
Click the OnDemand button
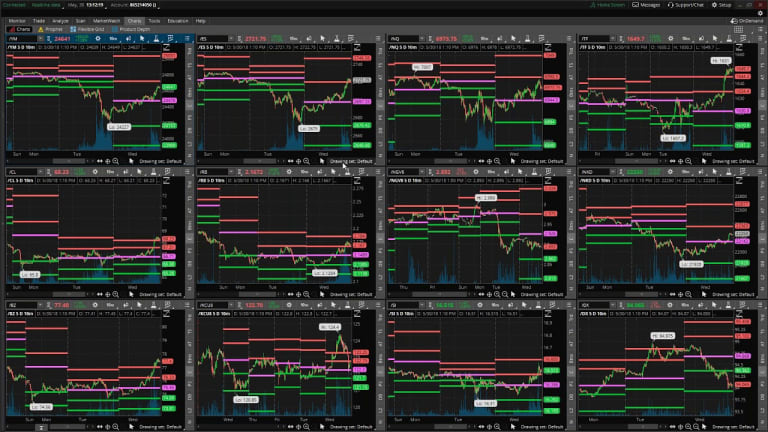pos(746,21)
